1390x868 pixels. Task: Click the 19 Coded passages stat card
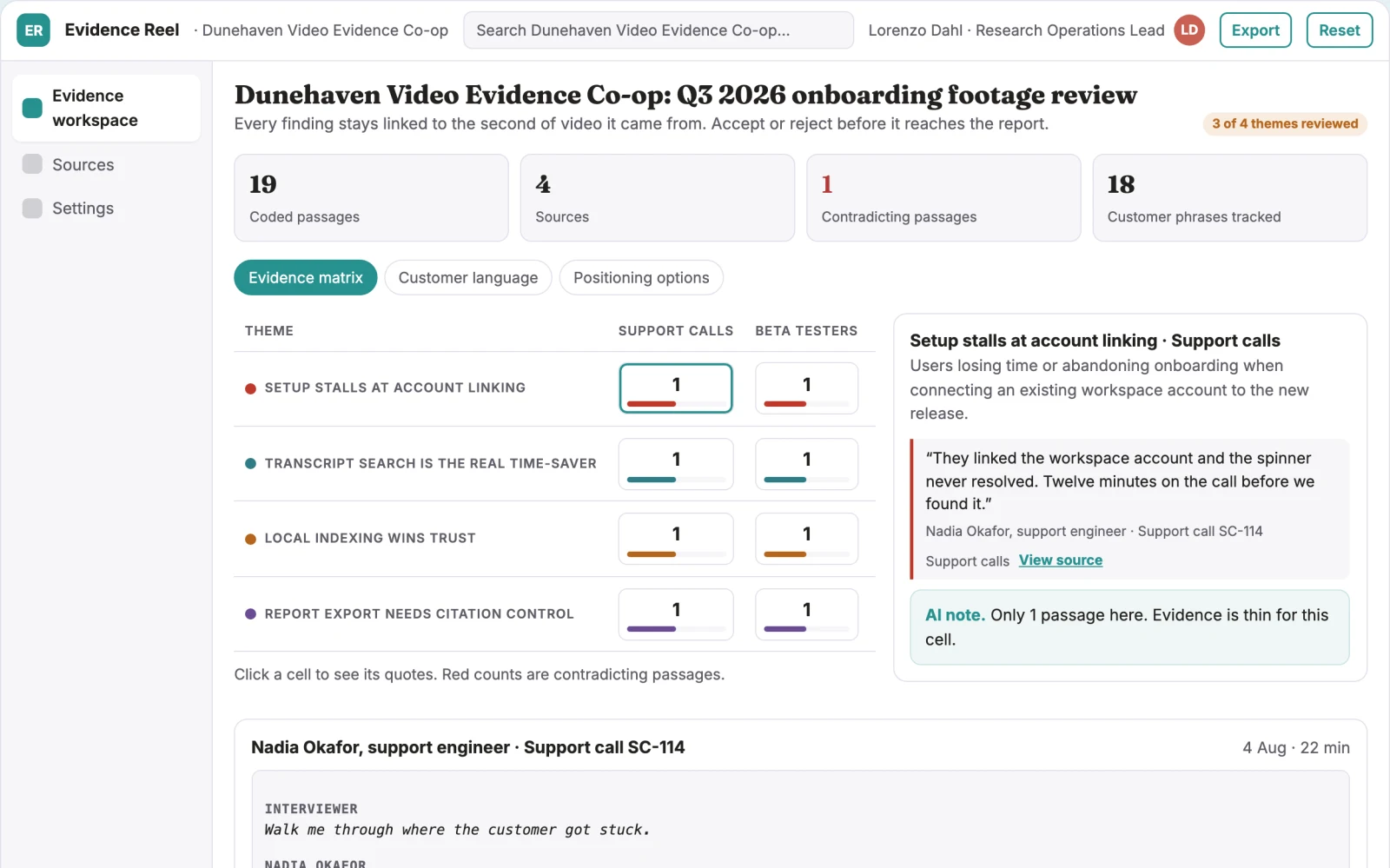(x=371, y=198)
